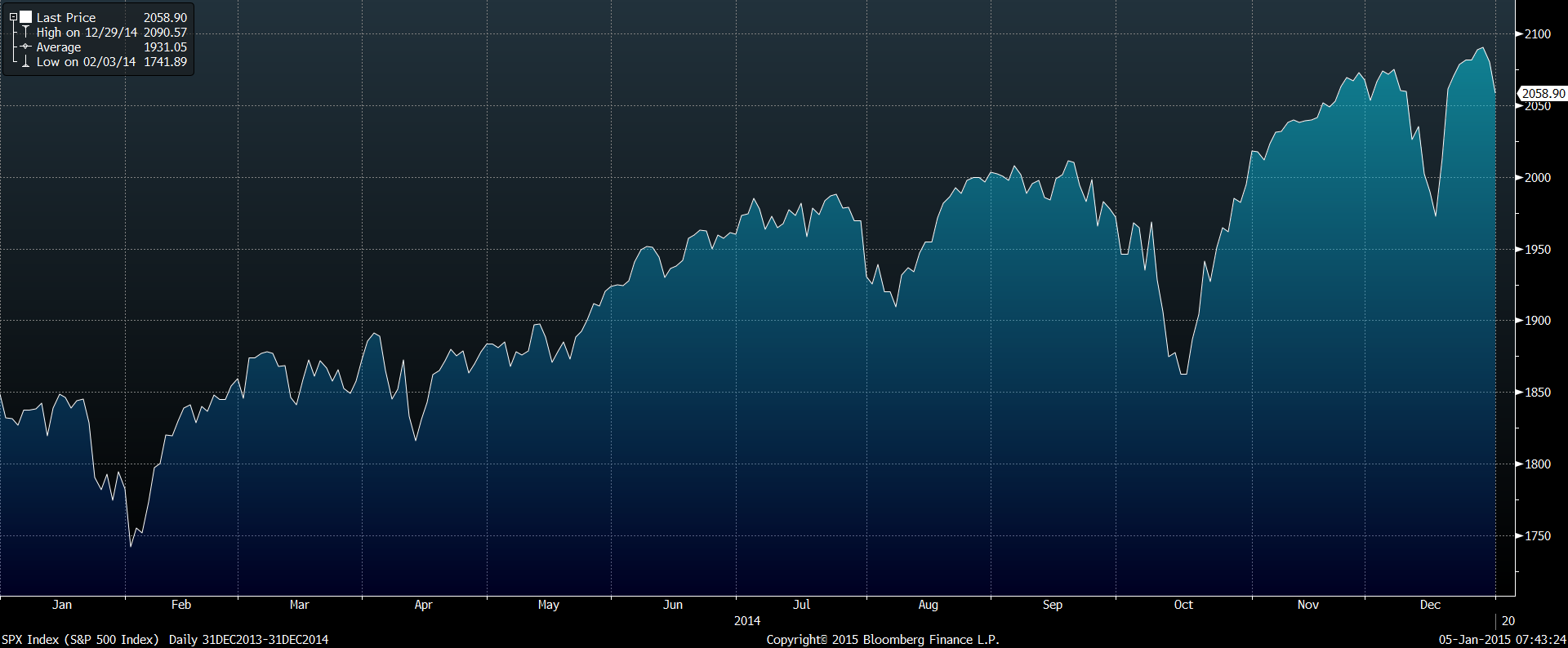Click the Bloomberg Finance copyright text
The height and width of the screenshot is (648, 1568).
(x=883, y=640)
